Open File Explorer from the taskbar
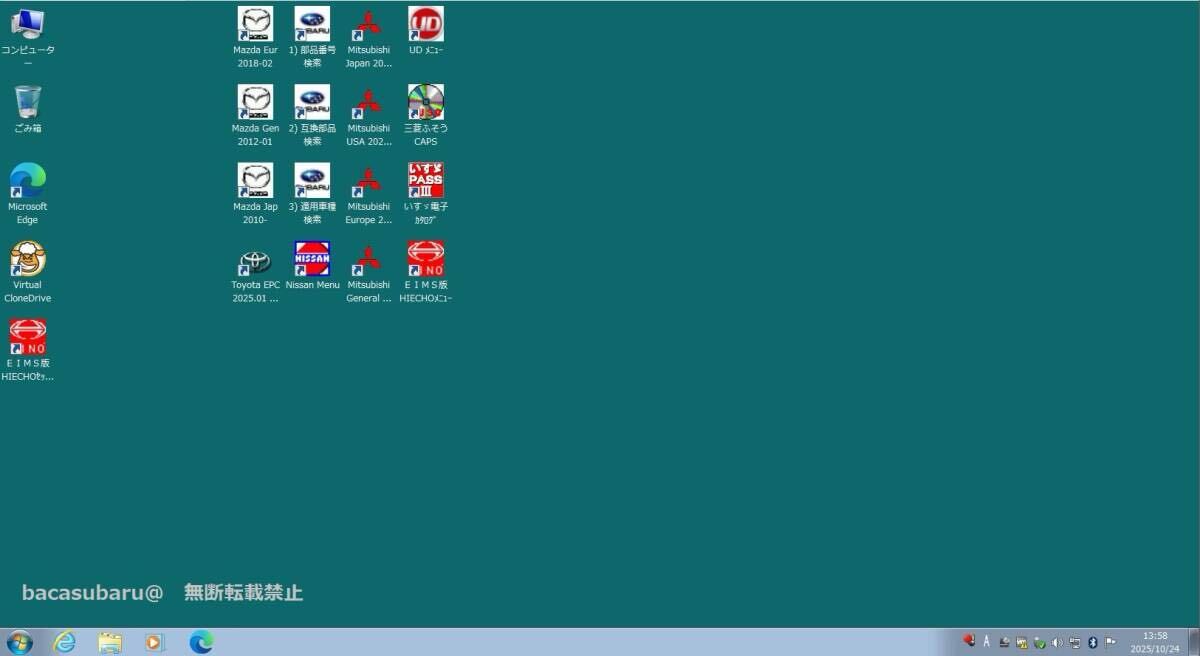 pos(110,642)
